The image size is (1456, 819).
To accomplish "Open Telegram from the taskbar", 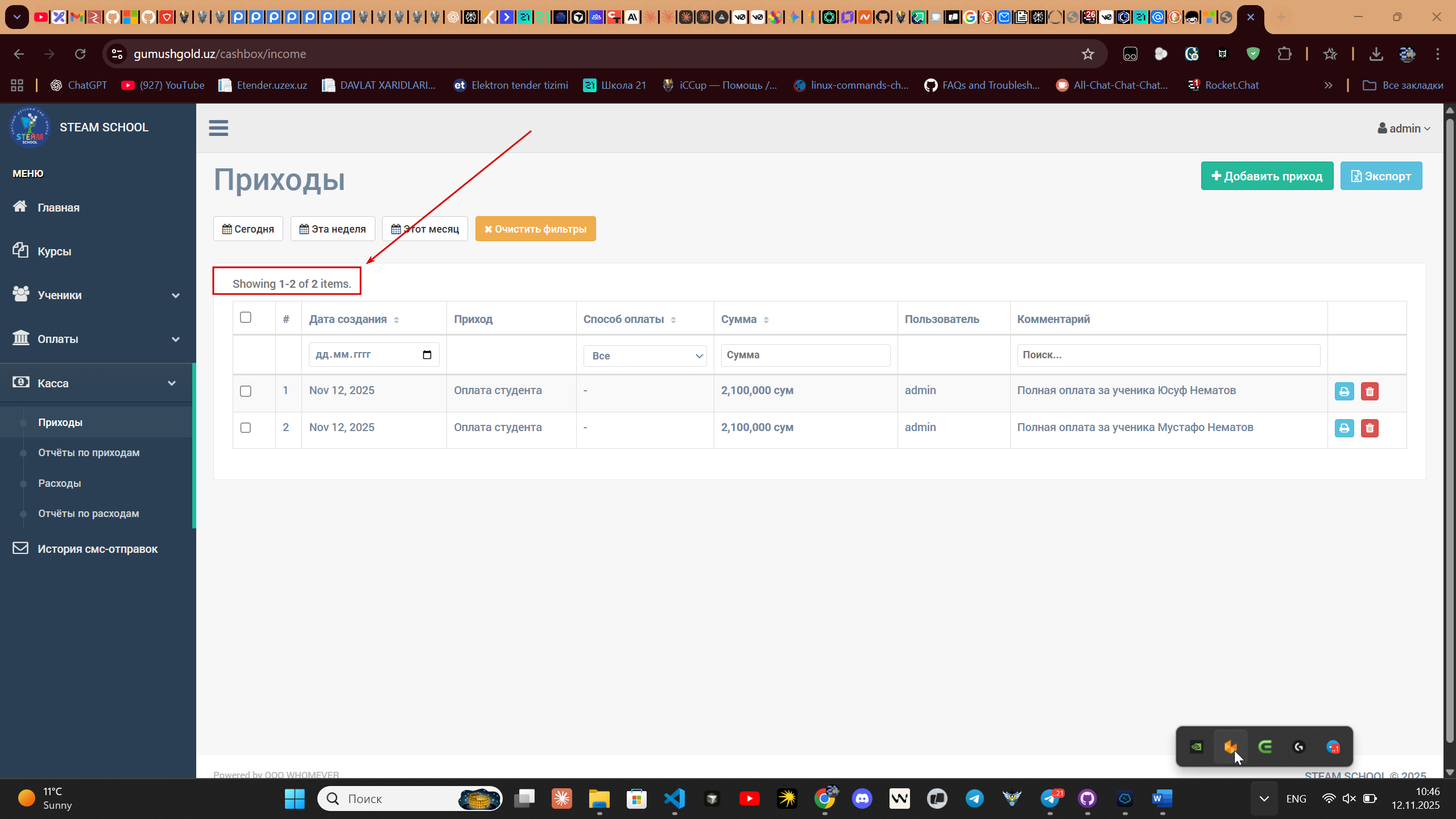I will click(x=975, y=799).
